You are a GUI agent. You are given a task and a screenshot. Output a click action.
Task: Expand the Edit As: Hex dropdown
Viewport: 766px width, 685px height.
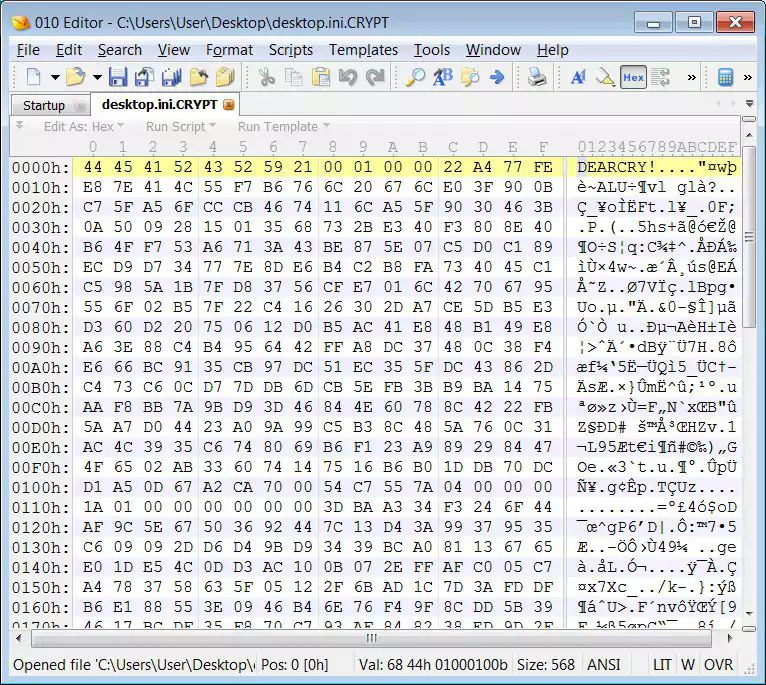point(84,127)
